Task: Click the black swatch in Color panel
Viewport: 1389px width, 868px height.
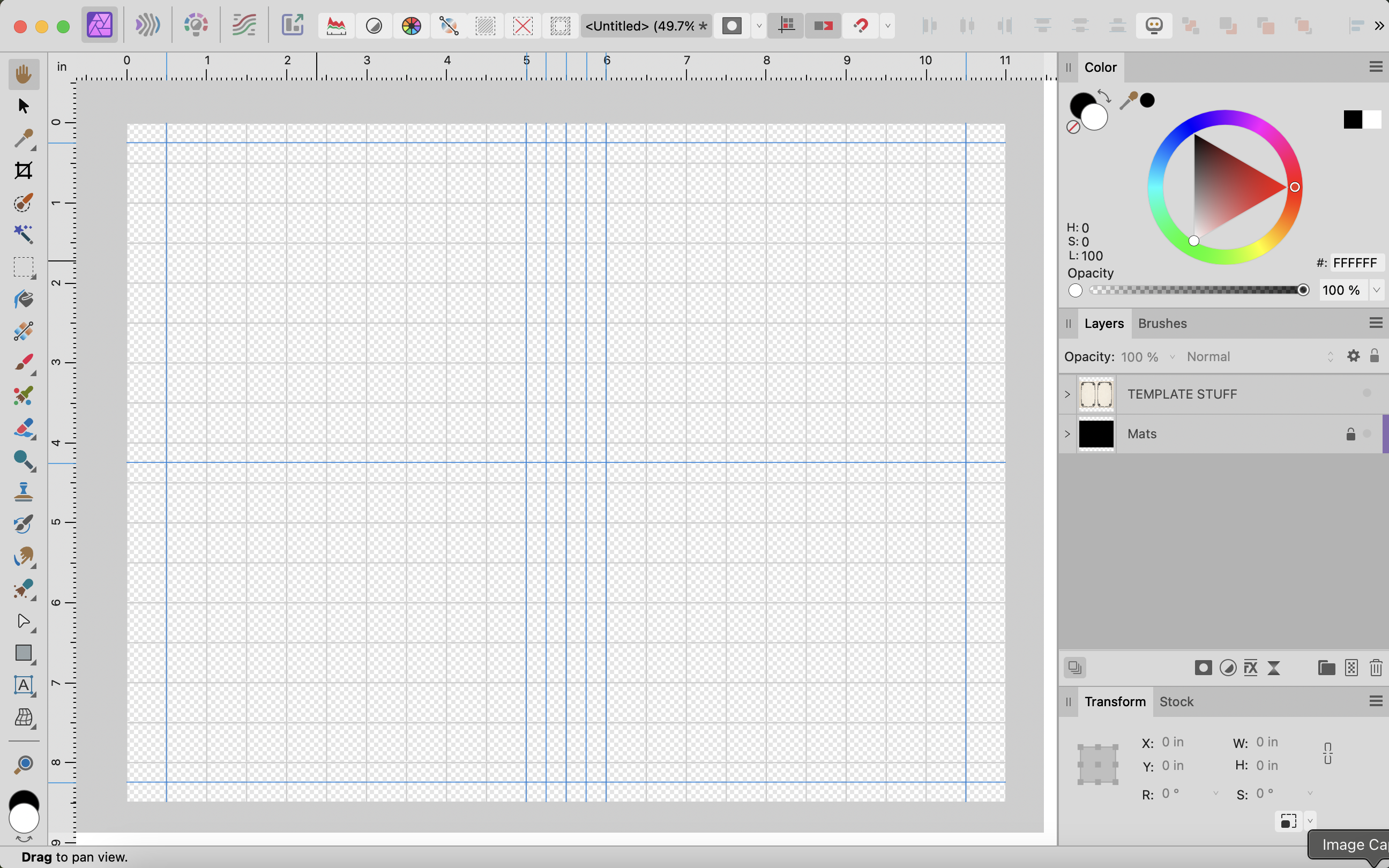Action: pos(1352,119)
